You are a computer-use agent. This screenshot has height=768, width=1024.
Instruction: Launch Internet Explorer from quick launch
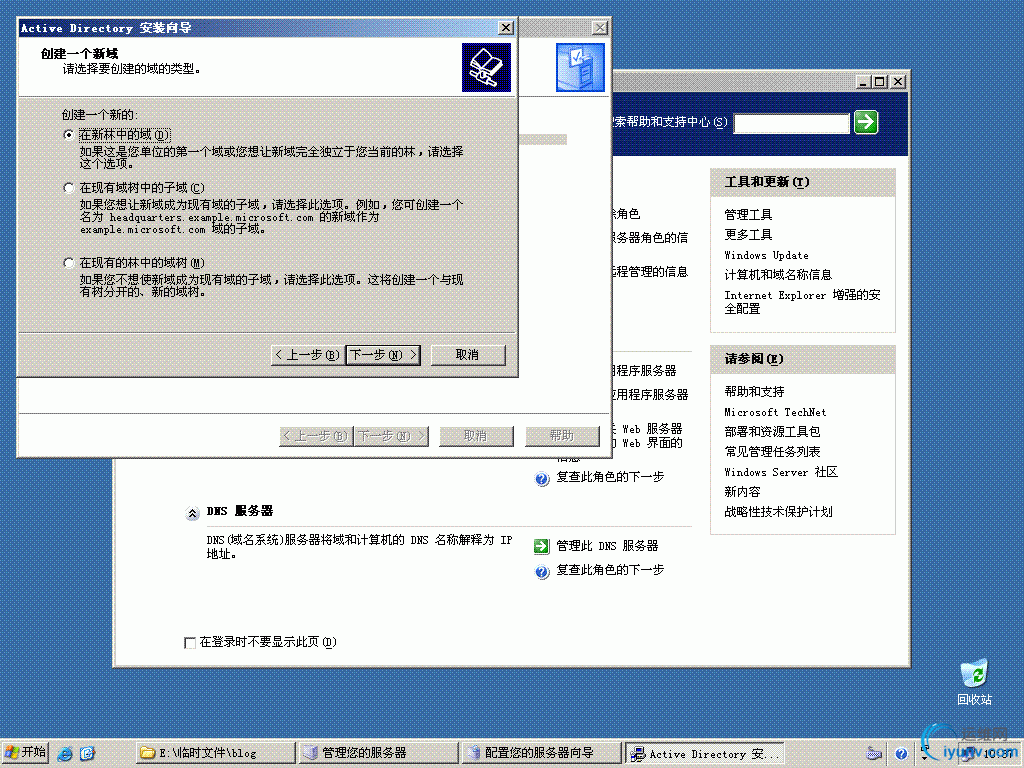[x=65, y=753]
